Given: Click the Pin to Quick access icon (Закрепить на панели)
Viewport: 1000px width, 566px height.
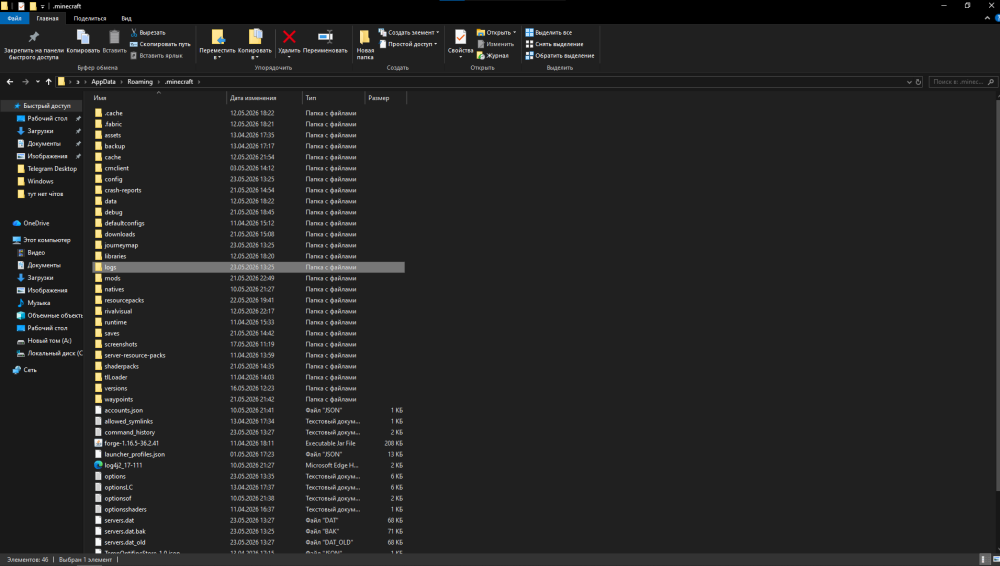Looking at the screenshot, I should tap(33, 37).
